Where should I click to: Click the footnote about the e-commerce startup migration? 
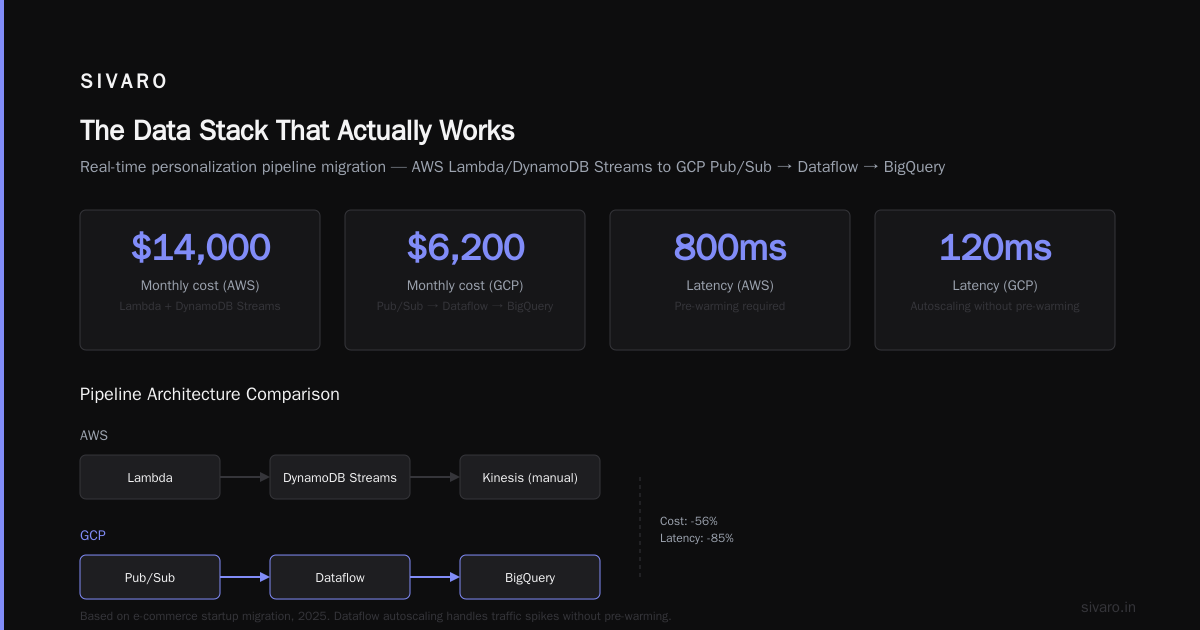click(x=376, y=616)
